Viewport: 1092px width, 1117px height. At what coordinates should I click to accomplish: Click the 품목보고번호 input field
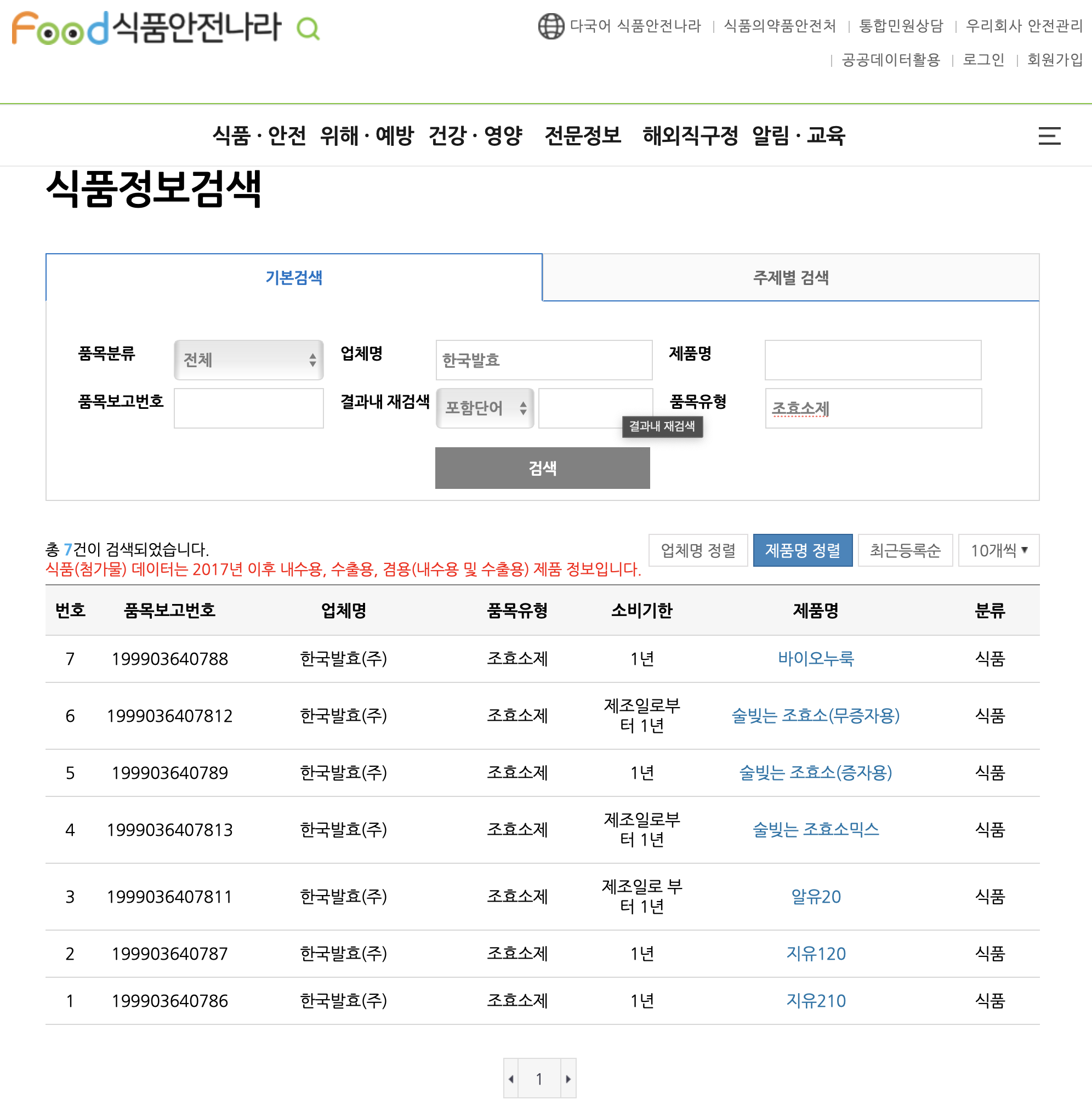[248, 408]
